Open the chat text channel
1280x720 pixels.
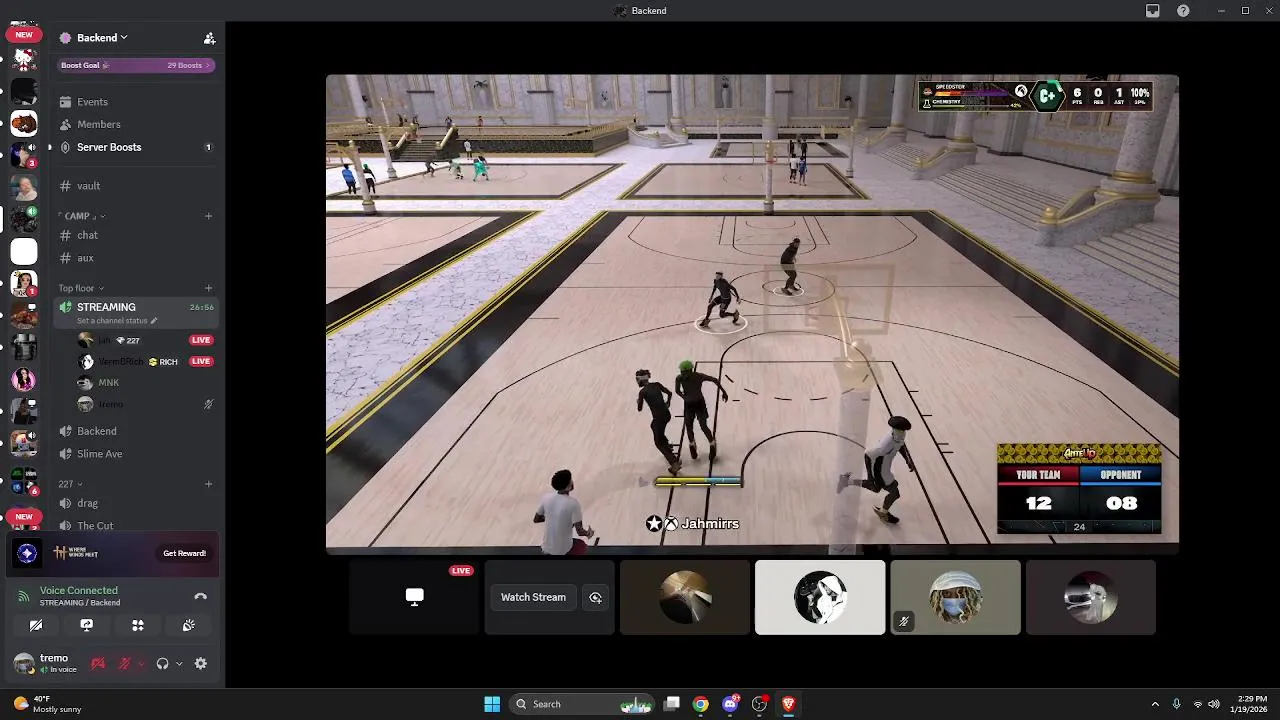coord(136,235)
